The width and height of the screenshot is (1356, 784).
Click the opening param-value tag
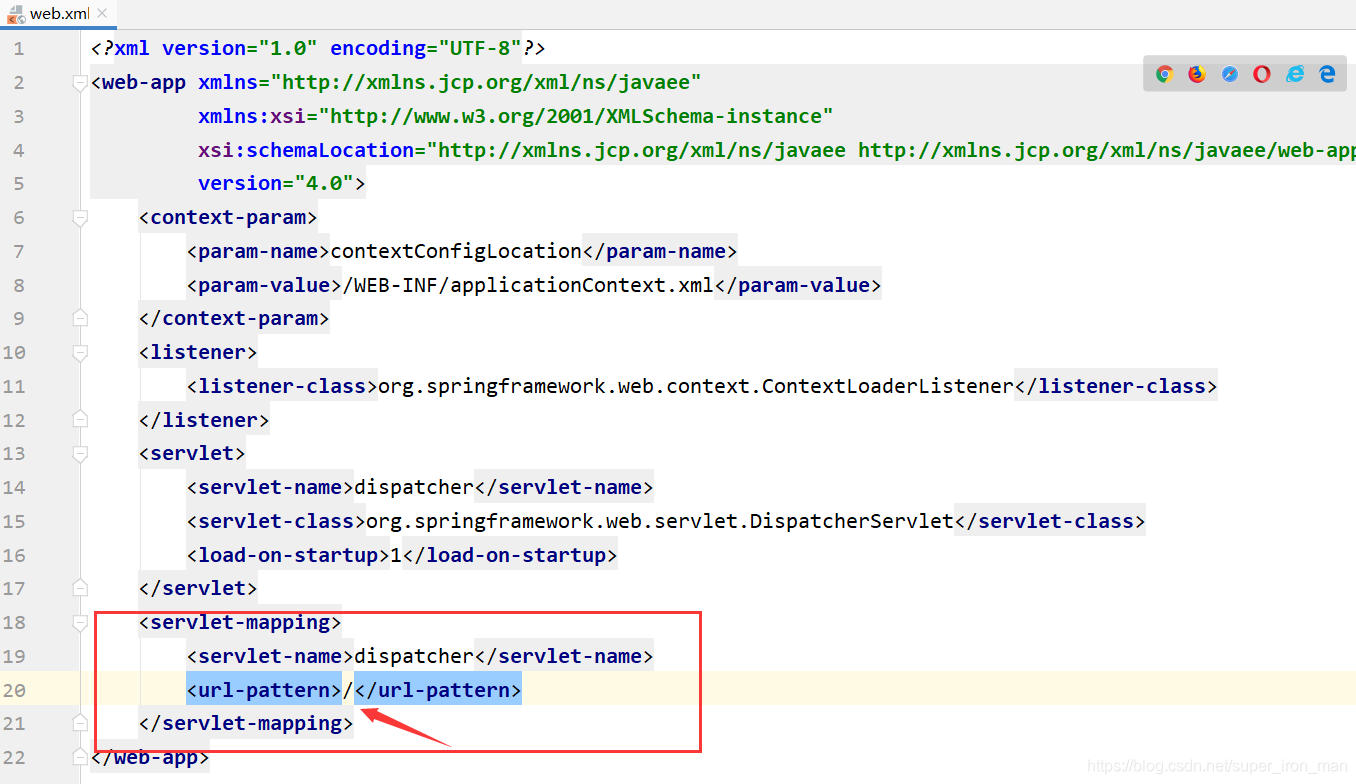tap(264, 285)
